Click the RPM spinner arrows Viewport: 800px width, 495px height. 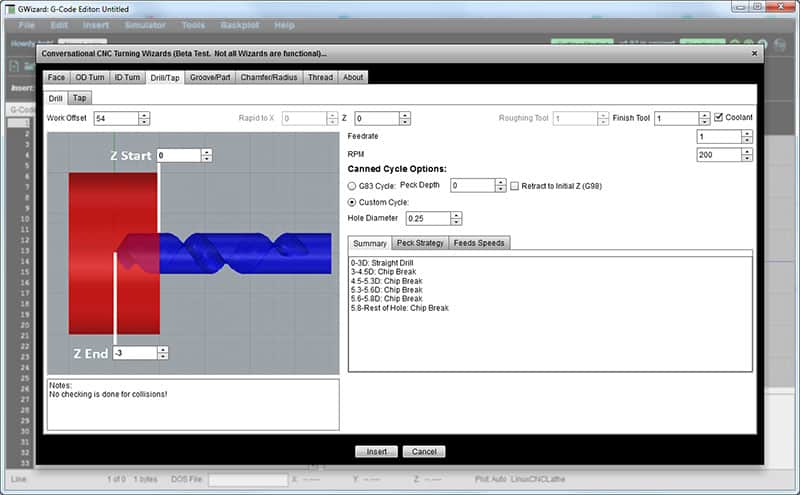point(747,155)
